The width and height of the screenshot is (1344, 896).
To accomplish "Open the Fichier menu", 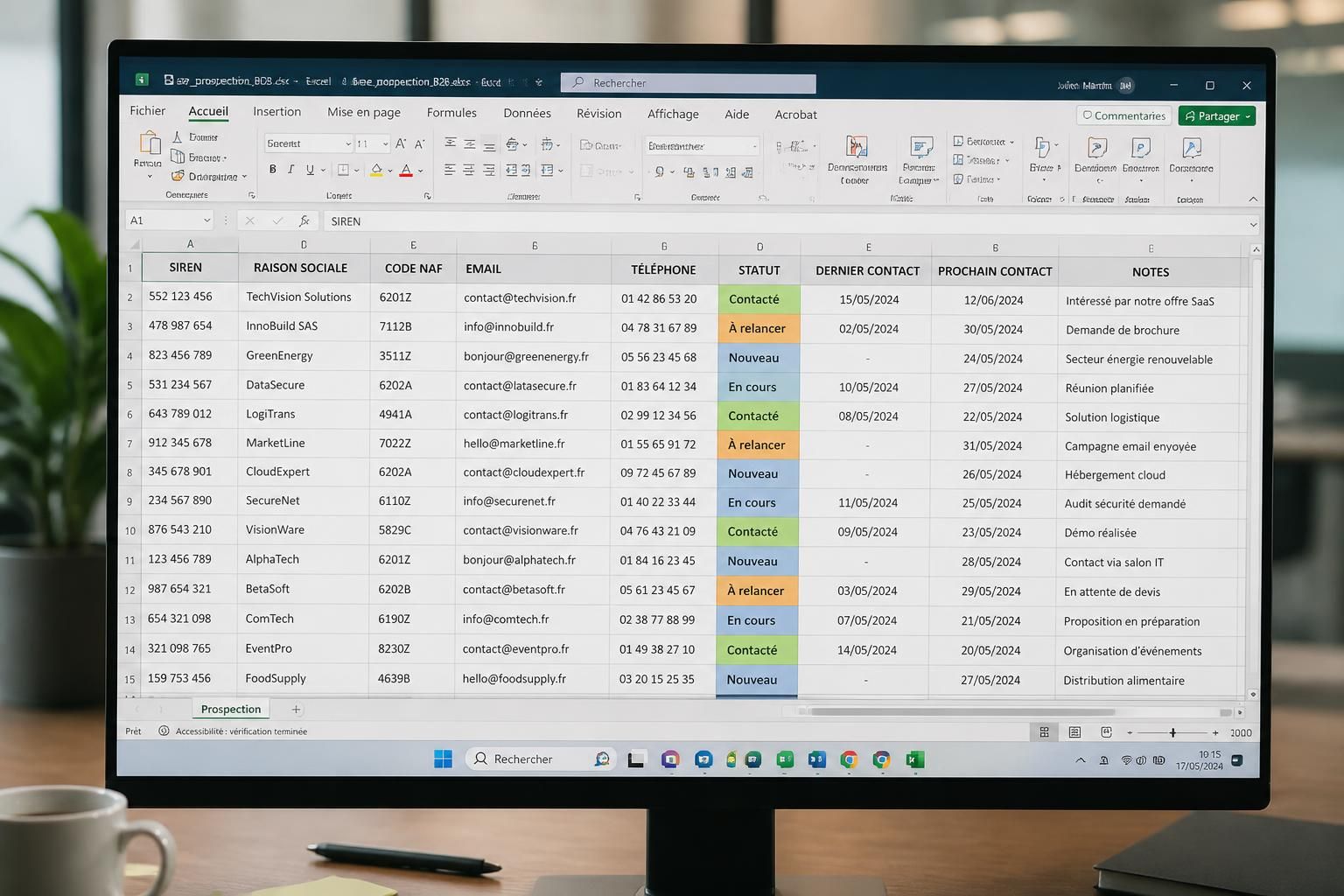I will pos(147,111).
